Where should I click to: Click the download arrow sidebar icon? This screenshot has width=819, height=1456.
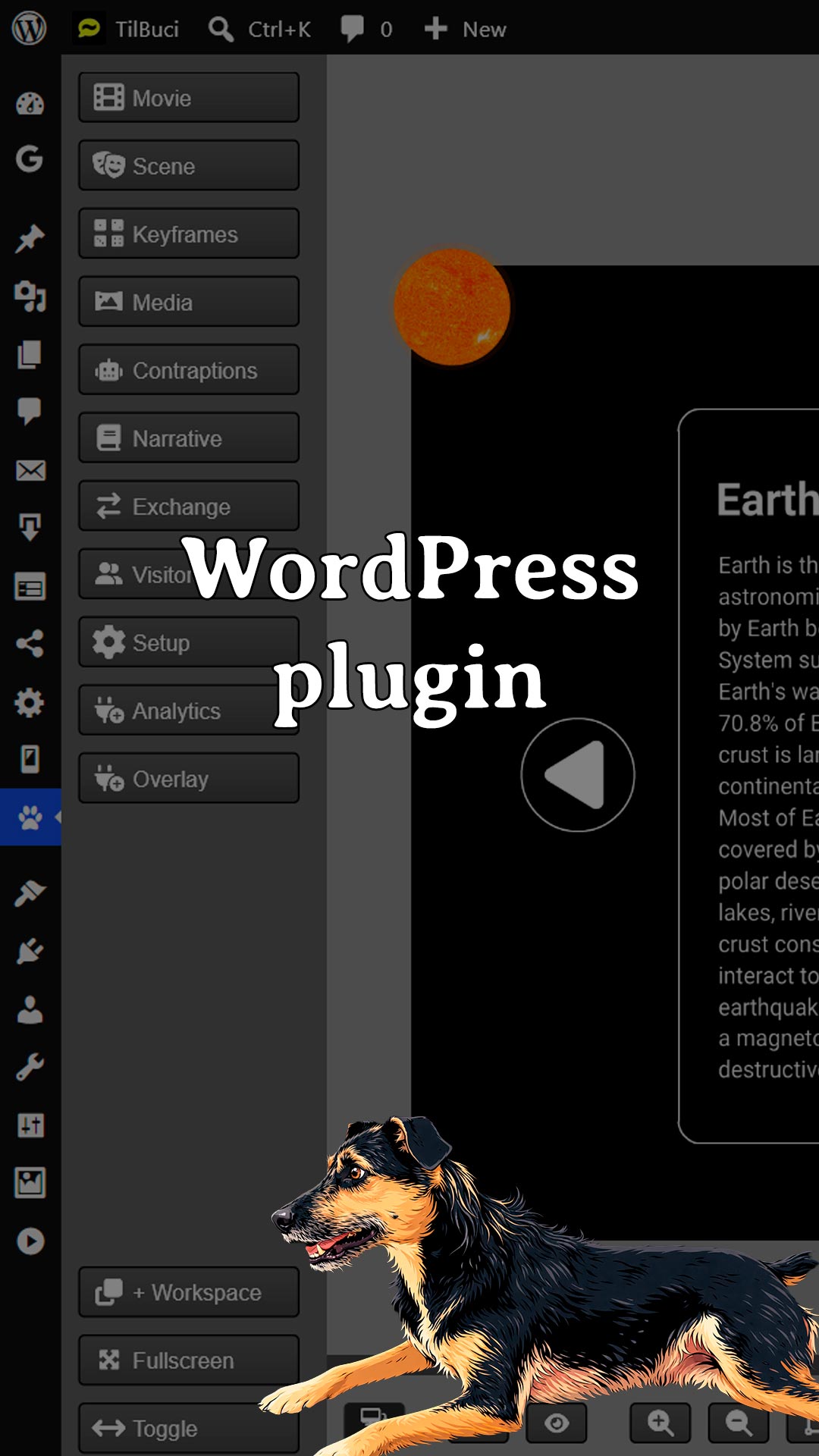coord(30,526)
